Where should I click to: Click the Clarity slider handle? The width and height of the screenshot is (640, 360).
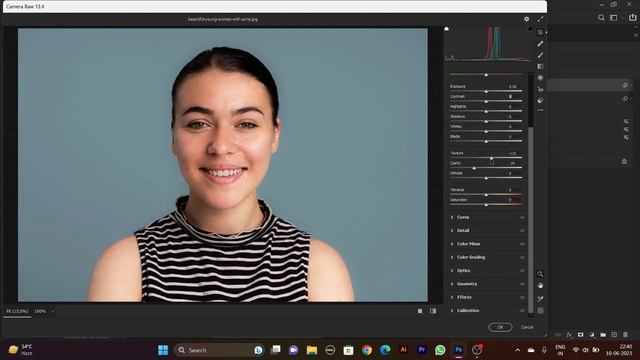click(x=474, y=168)
